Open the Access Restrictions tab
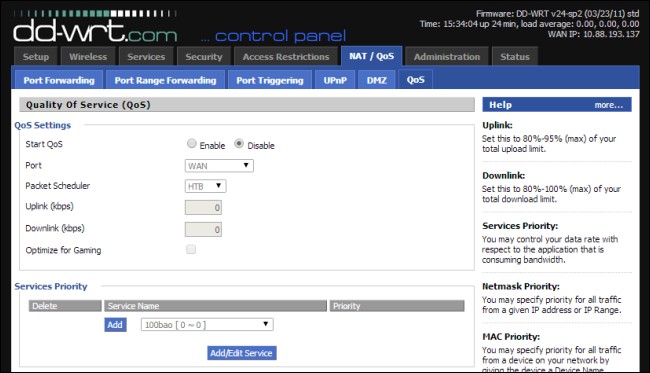The width and height of the screenshot is (650, 373). tap(286, 56)
